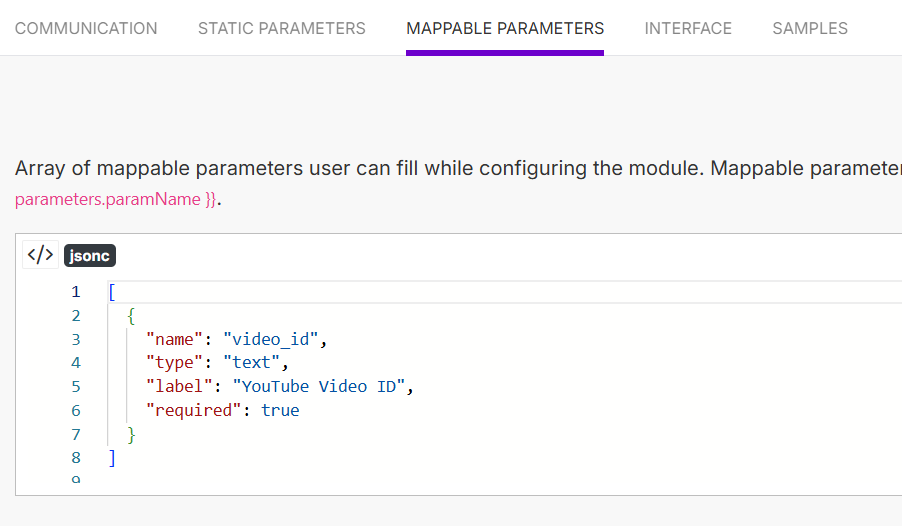Click the "name" key on line 3
The image size is (902, 526).
click(174, 340)
